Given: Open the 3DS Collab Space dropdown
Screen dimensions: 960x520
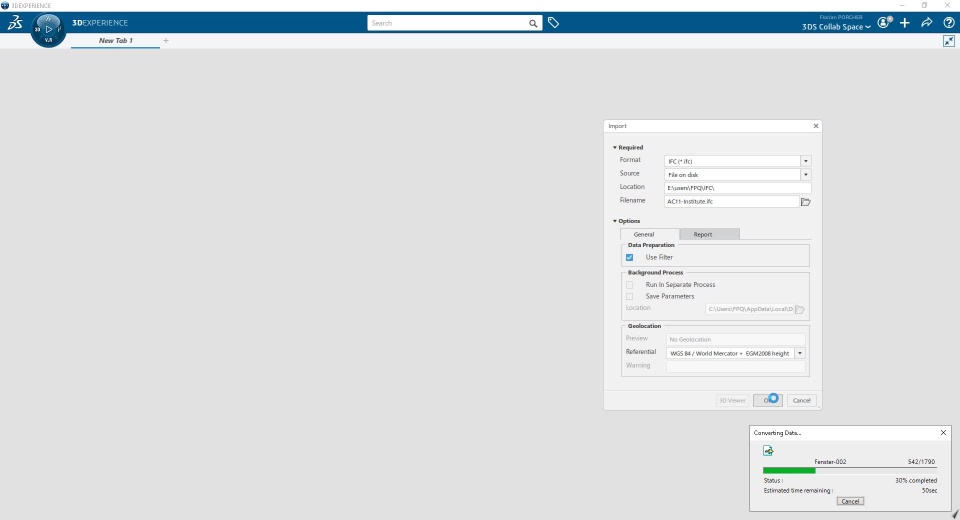Looking at the screenshot, I should (836, 27).
